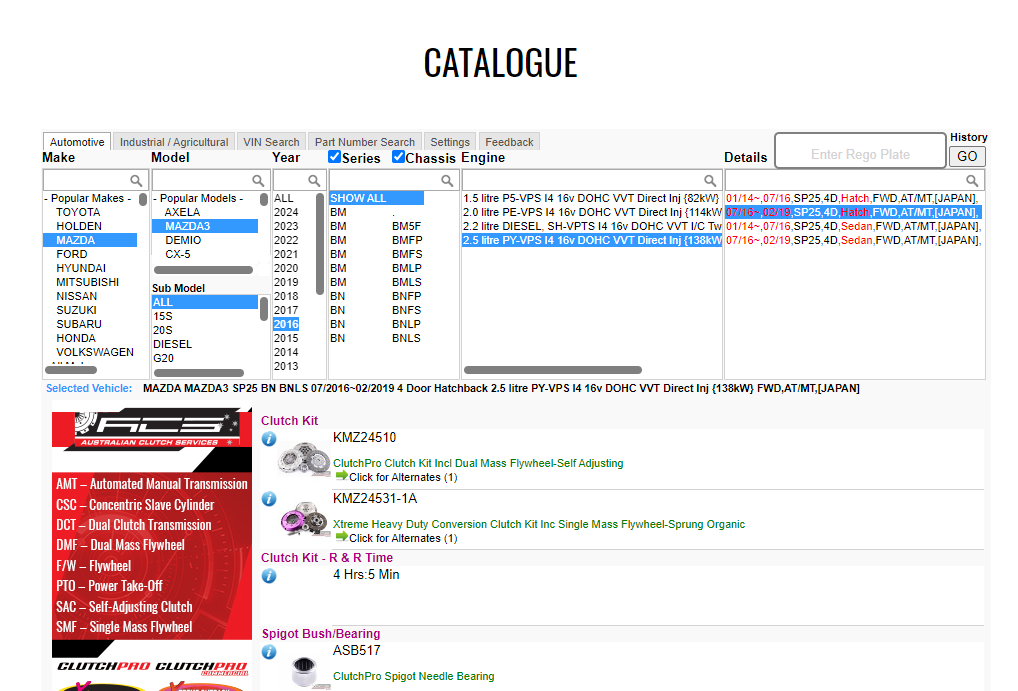Click search magnifier icon in Model filter
Viewport: 1018px width, 691px height.
[258, 181]
